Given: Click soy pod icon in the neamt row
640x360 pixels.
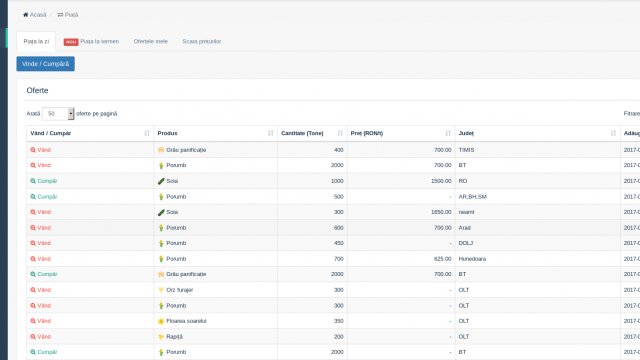Looking at the screenshot, I should (x=161, y=212).
